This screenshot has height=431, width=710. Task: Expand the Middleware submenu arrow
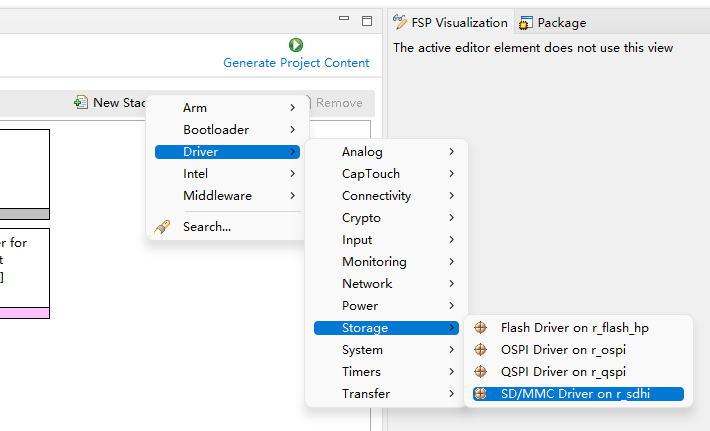pyautogui.click(x=292, y=196)
